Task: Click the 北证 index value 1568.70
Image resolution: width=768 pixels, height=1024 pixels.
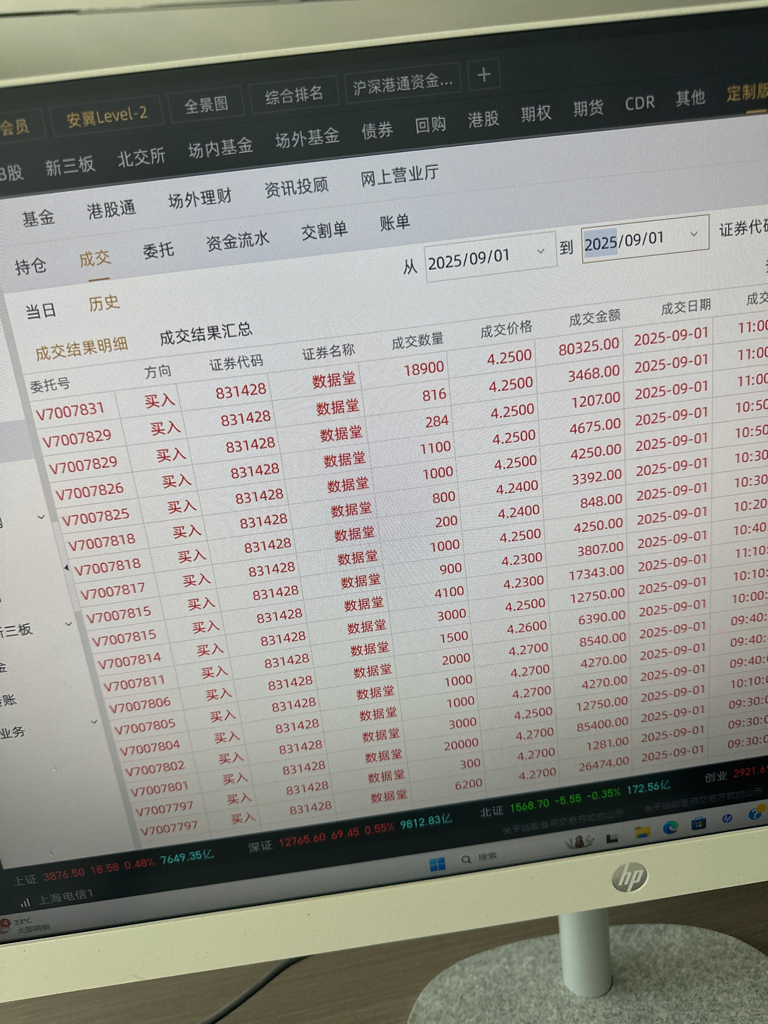Action: click(528, 805)
